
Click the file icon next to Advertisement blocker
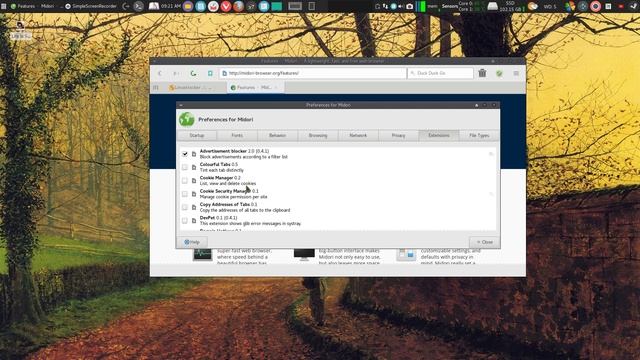pyautogui.click(x=194, y=154)
